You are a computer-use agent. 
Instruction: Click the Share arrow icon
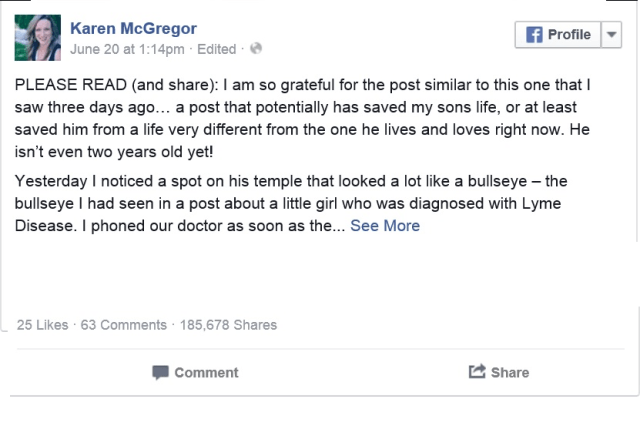477,372
